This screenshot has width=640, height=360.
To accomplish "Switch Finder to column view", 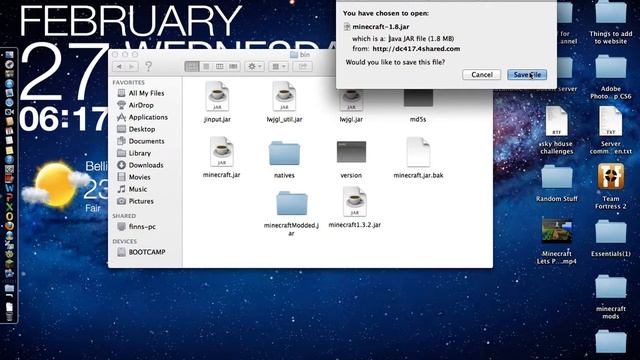I will 220,67.
